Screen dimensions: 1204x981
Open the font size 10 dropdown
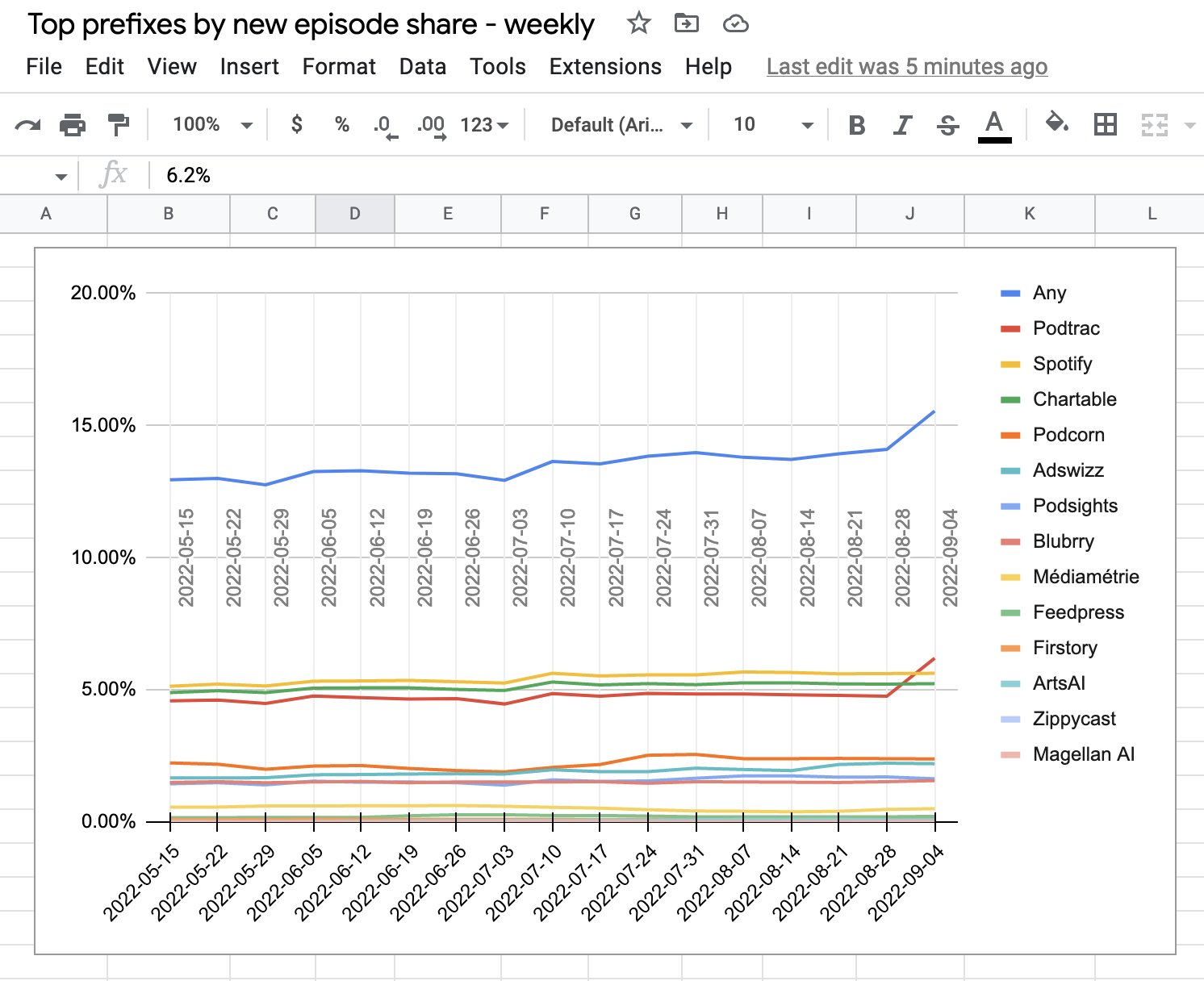(x=772, y=125)
